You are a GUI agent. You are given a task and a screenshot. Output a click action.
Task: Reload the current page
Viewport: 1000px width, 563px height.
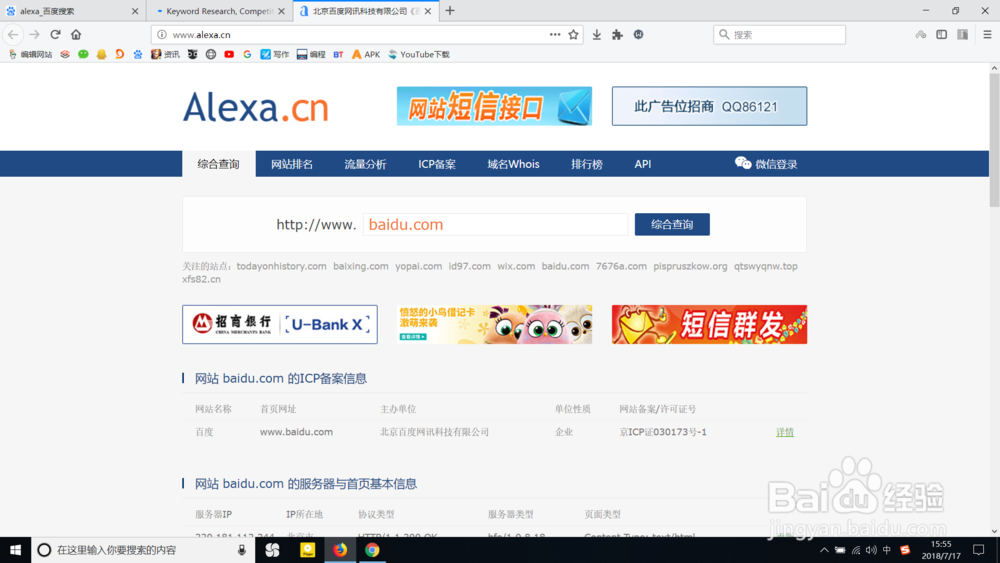click(x=55, y=34)
